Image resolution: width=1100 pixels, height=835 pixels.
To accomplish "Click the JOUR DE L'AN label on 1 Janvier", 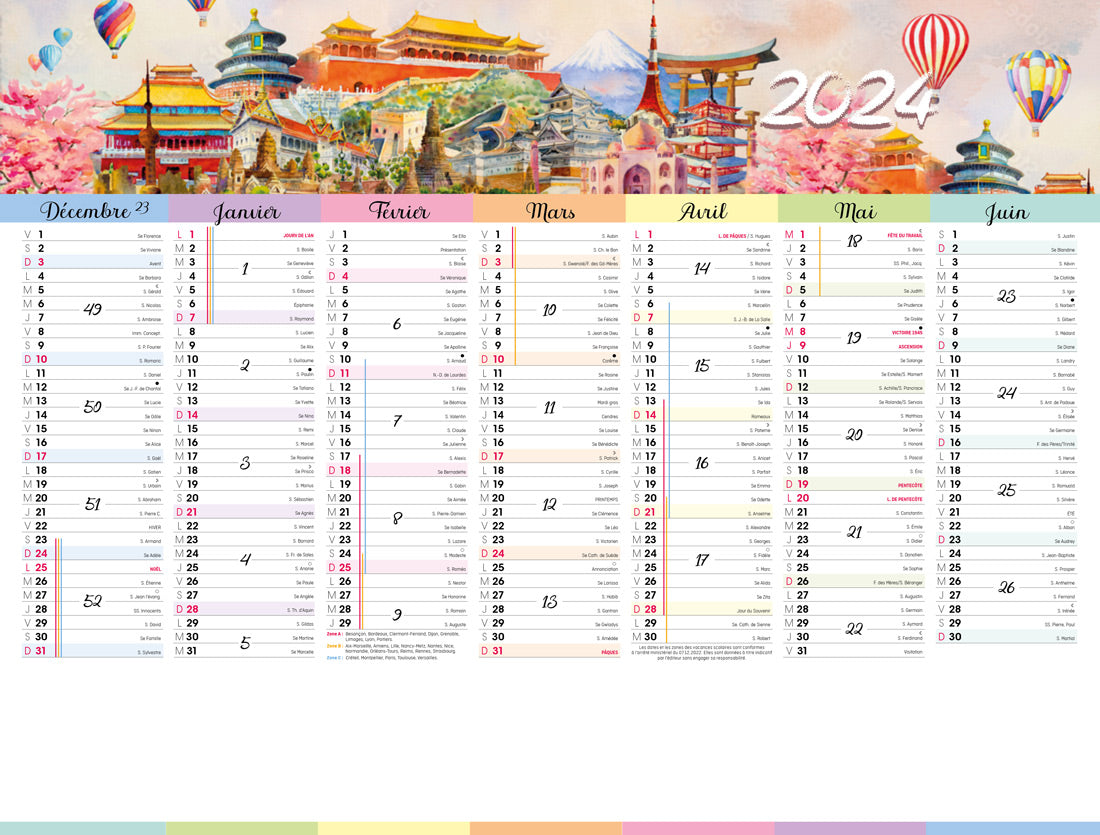I will [x=298, y=236].
